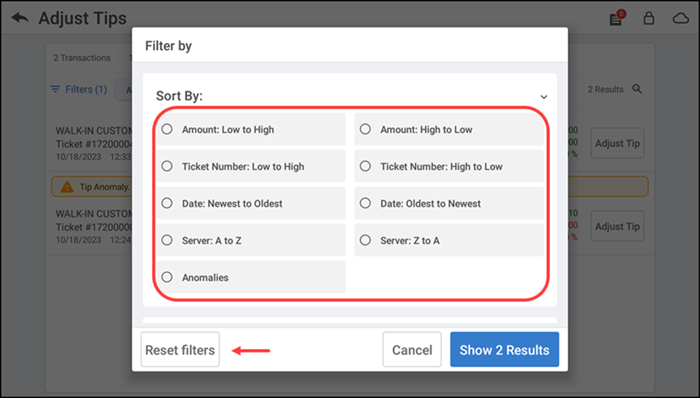The height and width of the screenshot is (398, 700).
Task: Open the notifications receipt icon with badge
Action: pos(617,18)
